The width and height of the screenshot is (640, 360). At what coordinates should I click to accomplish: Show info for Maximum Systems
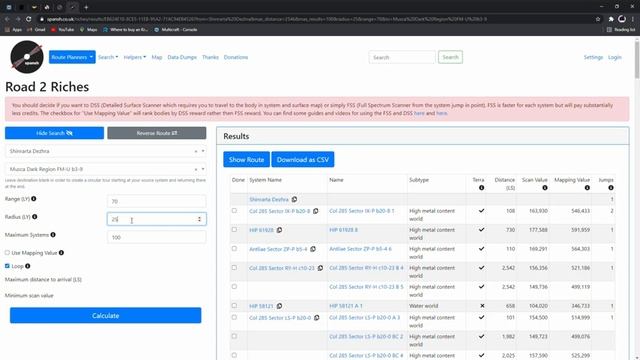click(53, 235)
